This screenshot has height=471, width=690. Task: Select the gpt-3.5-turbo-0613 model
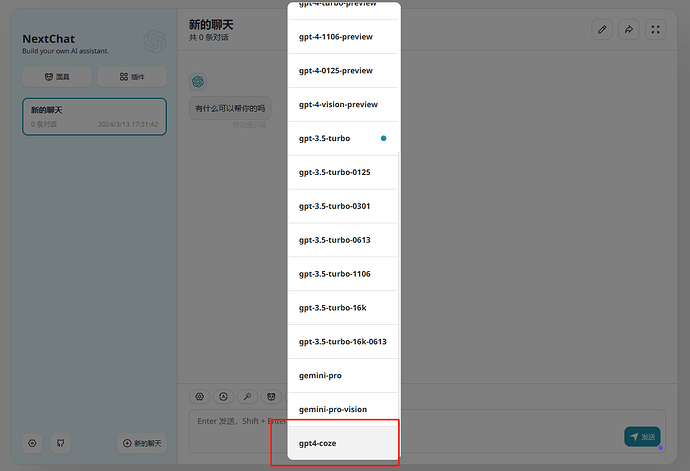pos(343,240)
